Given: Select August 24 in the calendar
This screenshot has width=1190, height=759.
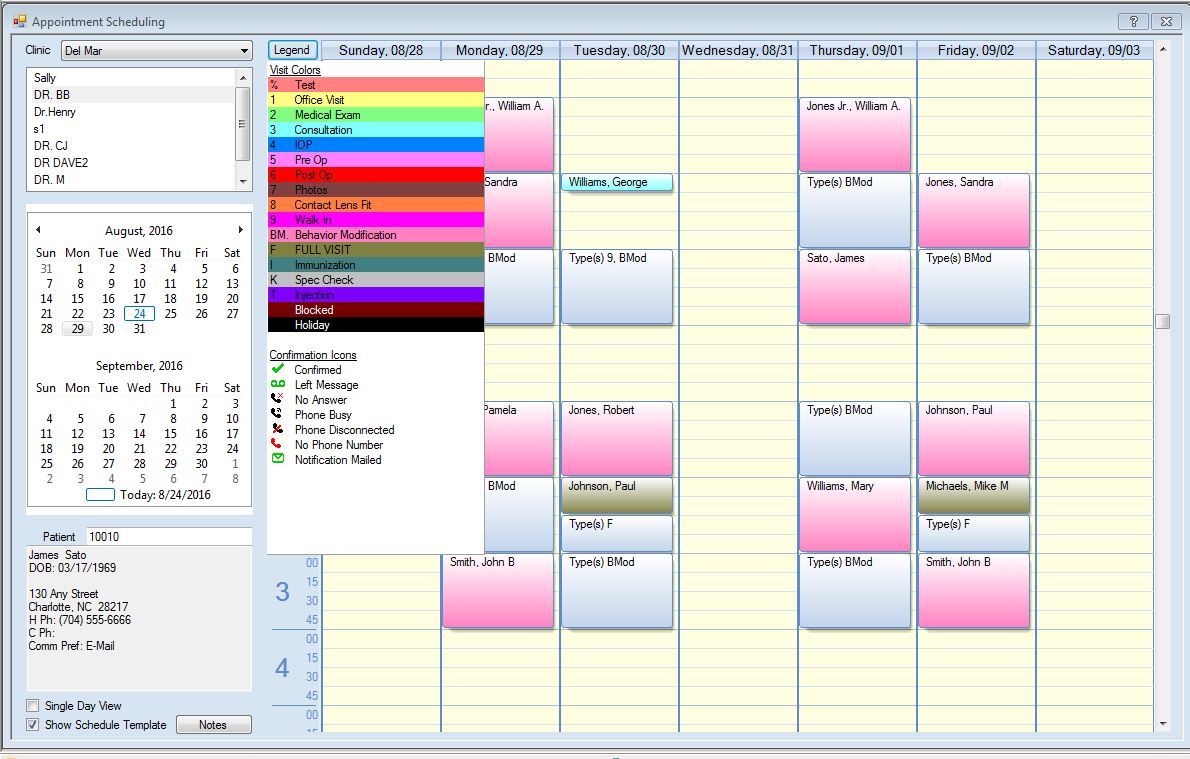Looking at the screenshot, I should pos(140,313).
